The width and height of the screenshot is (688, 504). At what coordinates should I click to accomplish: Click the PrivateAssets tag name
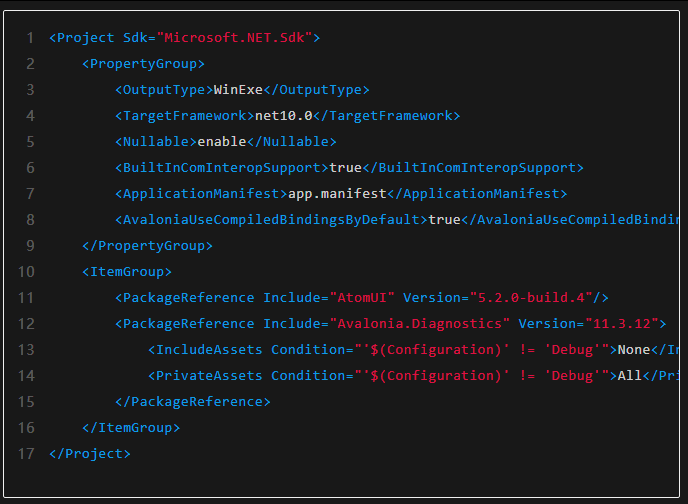tap(209, 376)
